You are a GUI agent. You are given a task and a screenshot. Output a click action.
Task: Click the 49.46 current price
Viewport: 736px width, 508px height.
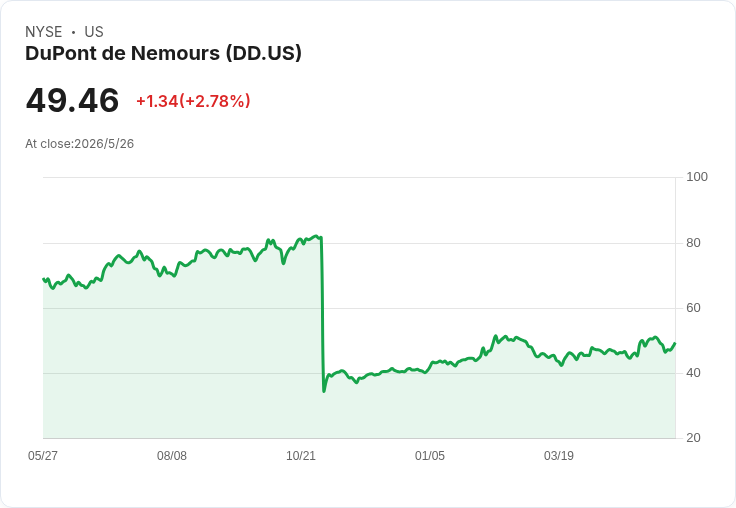tap(72, 100)
